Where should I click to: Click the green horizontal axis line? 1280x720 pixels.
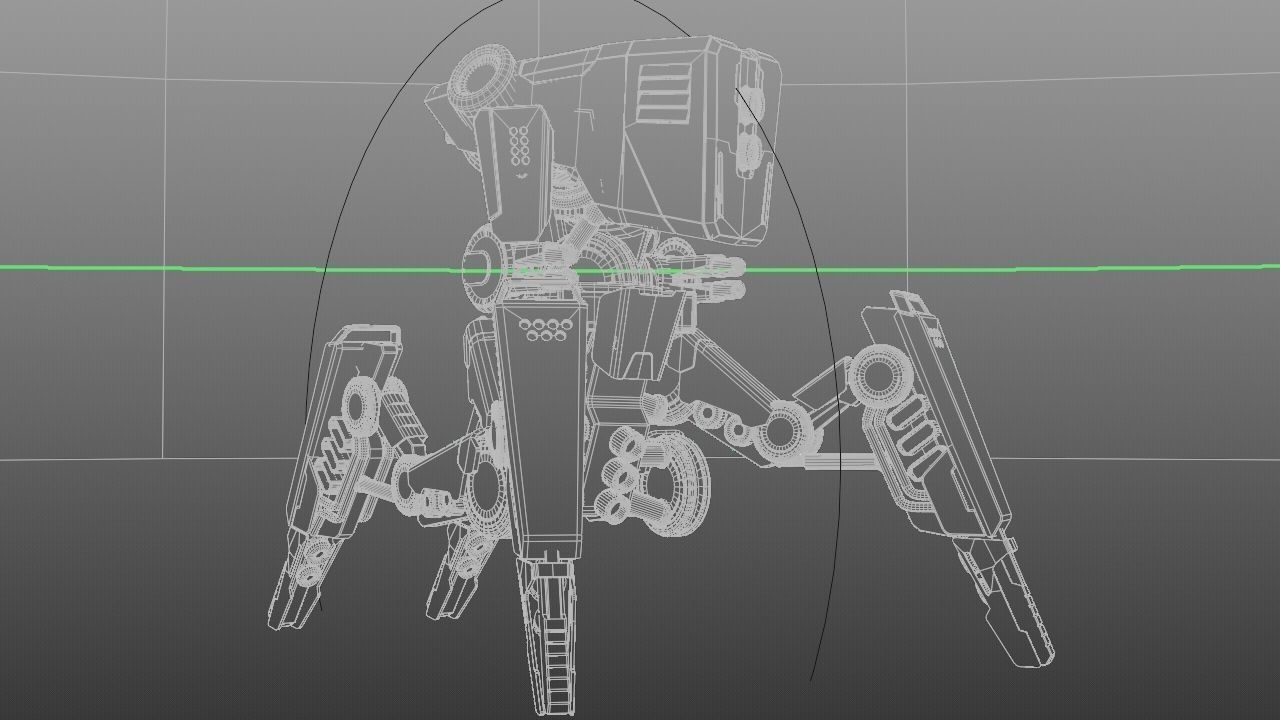click(640, 268)
